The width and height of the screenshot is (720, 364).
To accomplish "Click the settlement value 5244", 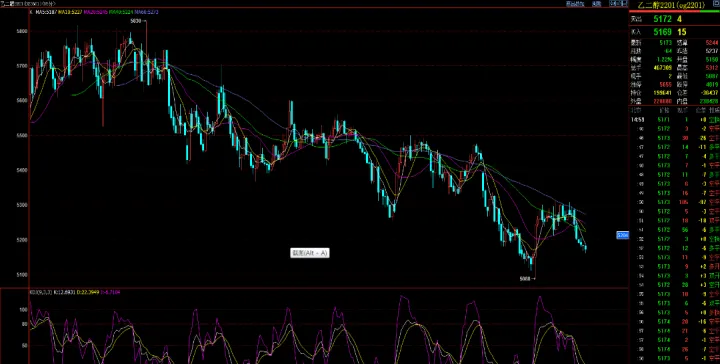I will (712, 43).
